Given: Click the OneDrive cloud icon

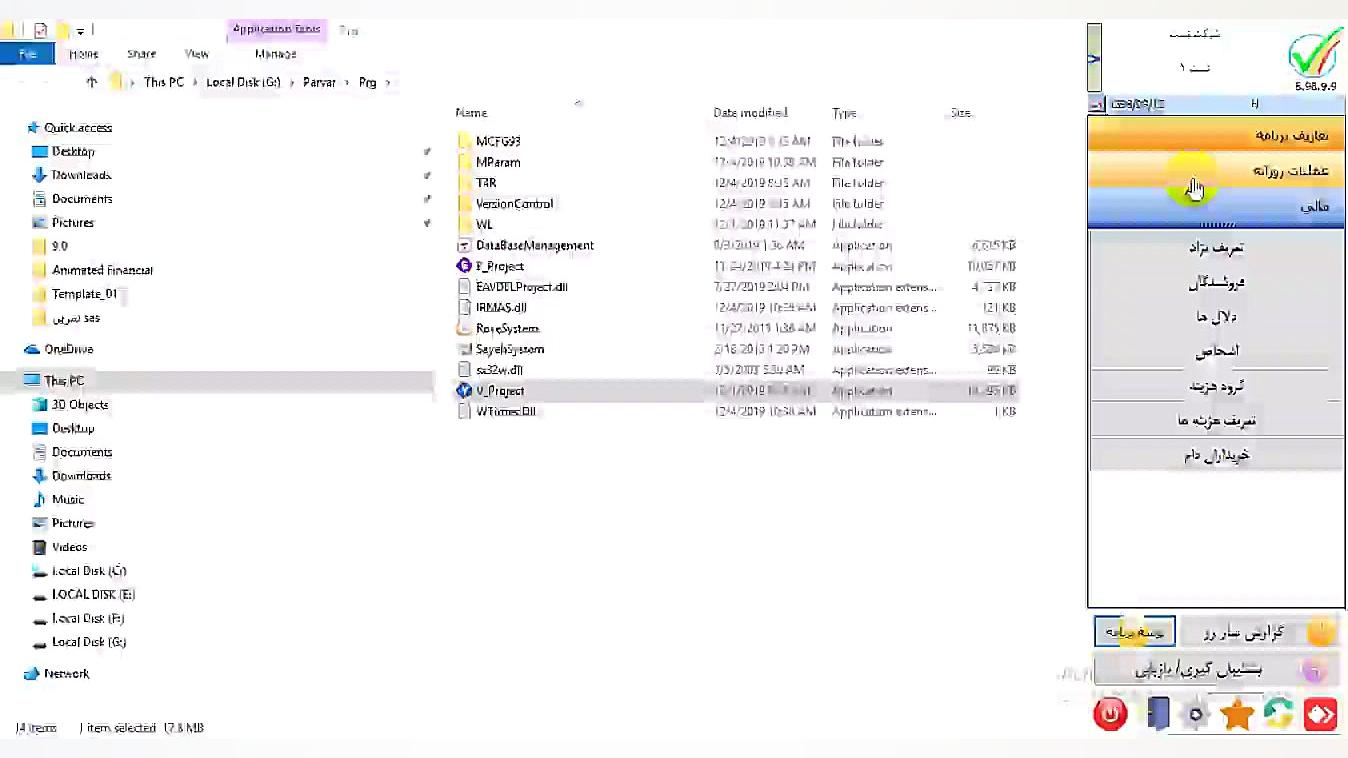Looking at the screenshot, I should (32, 349).
